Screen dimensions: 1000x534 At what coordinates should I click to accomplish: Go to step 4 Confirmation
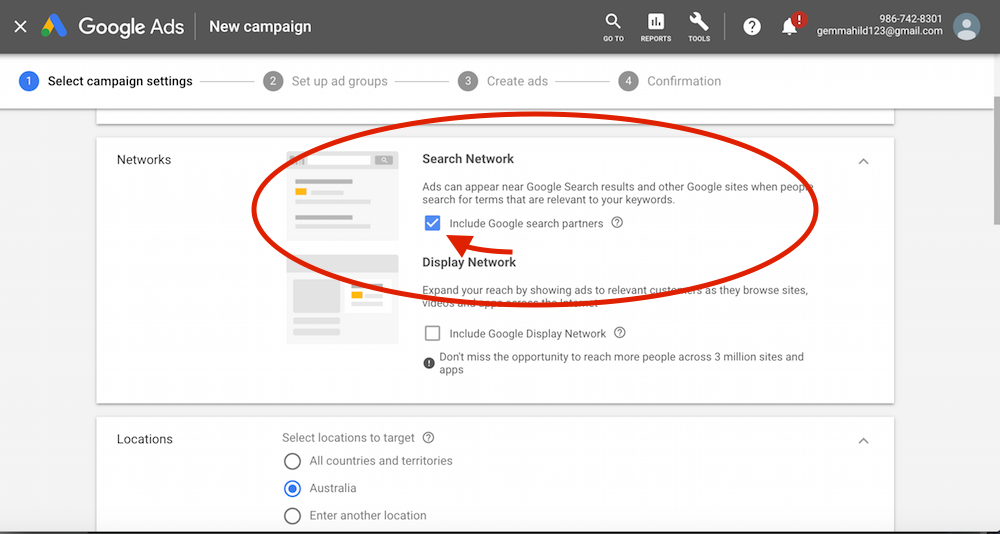(670, 81)
